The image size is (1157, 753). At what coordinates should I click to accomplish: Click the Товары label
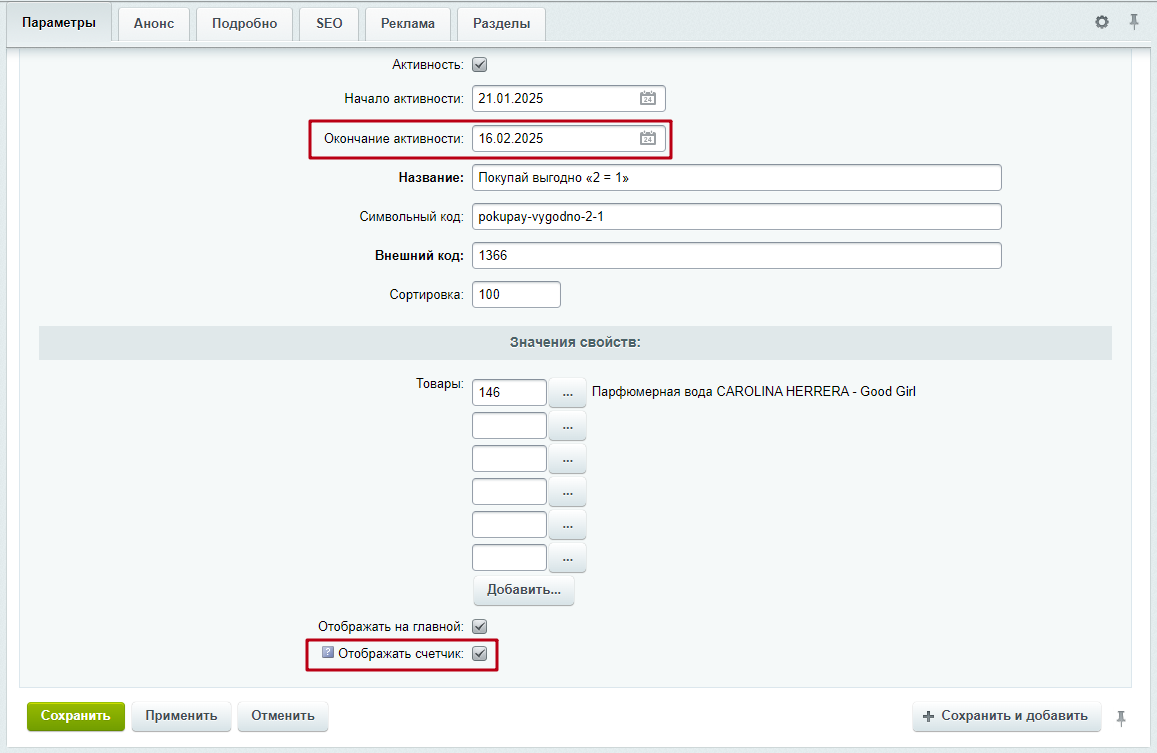440,384
